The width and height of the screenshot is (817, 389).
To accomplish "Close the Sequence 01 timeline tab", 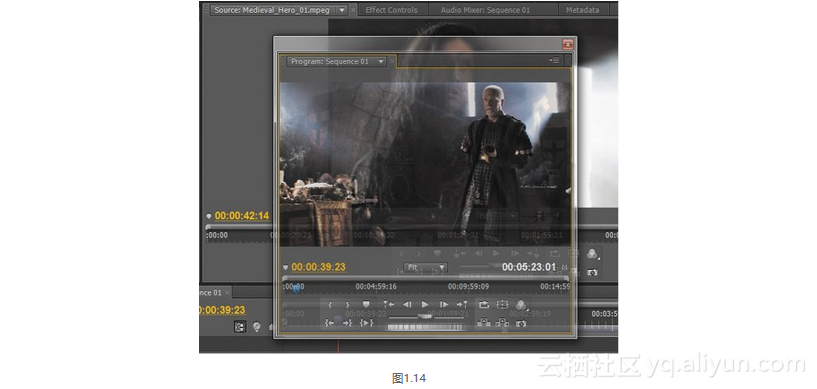I will pyautogui.click(x=227, y=293).
